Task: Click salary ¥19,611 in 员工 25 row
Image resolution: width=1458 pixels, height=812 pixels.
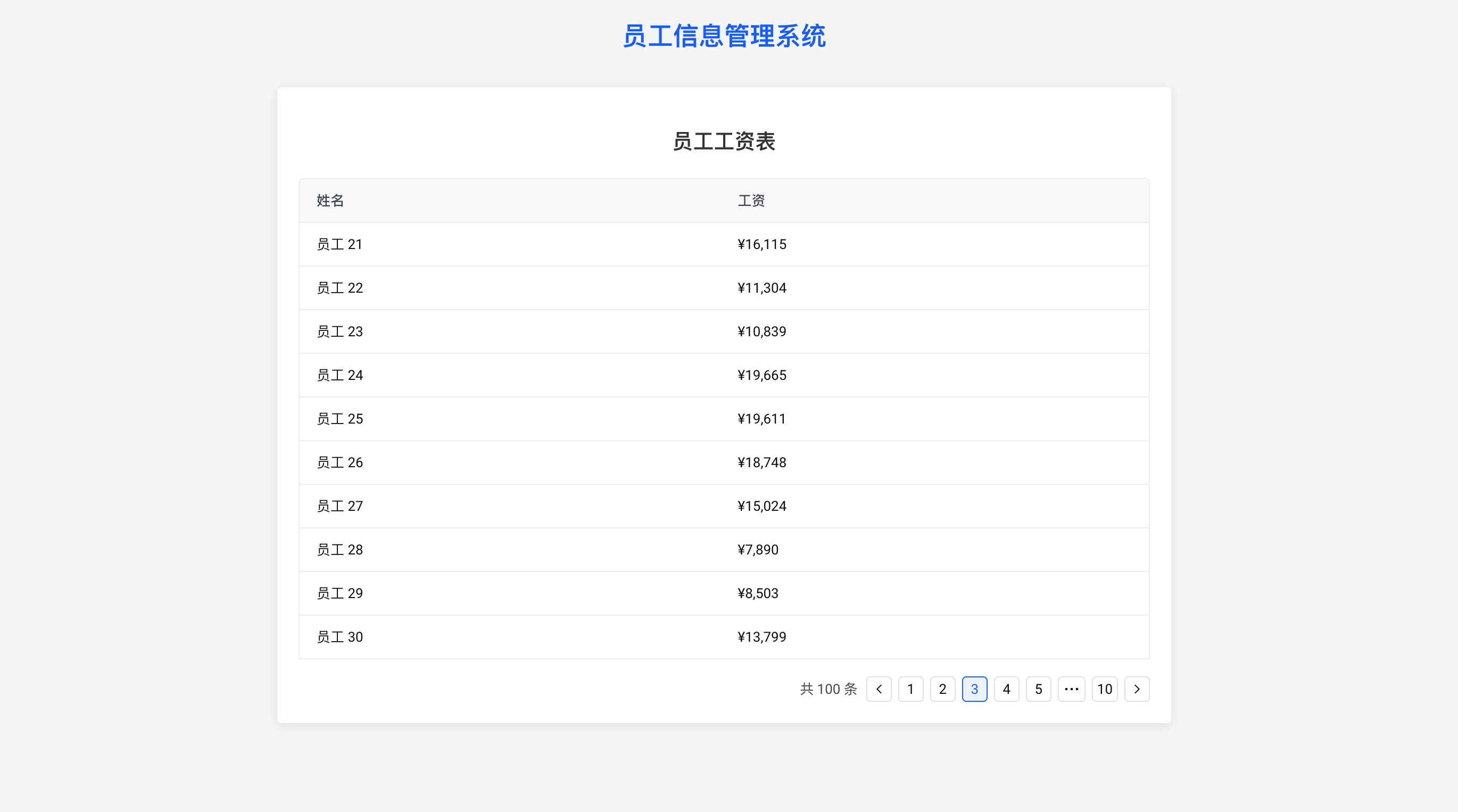Action: 761,419
